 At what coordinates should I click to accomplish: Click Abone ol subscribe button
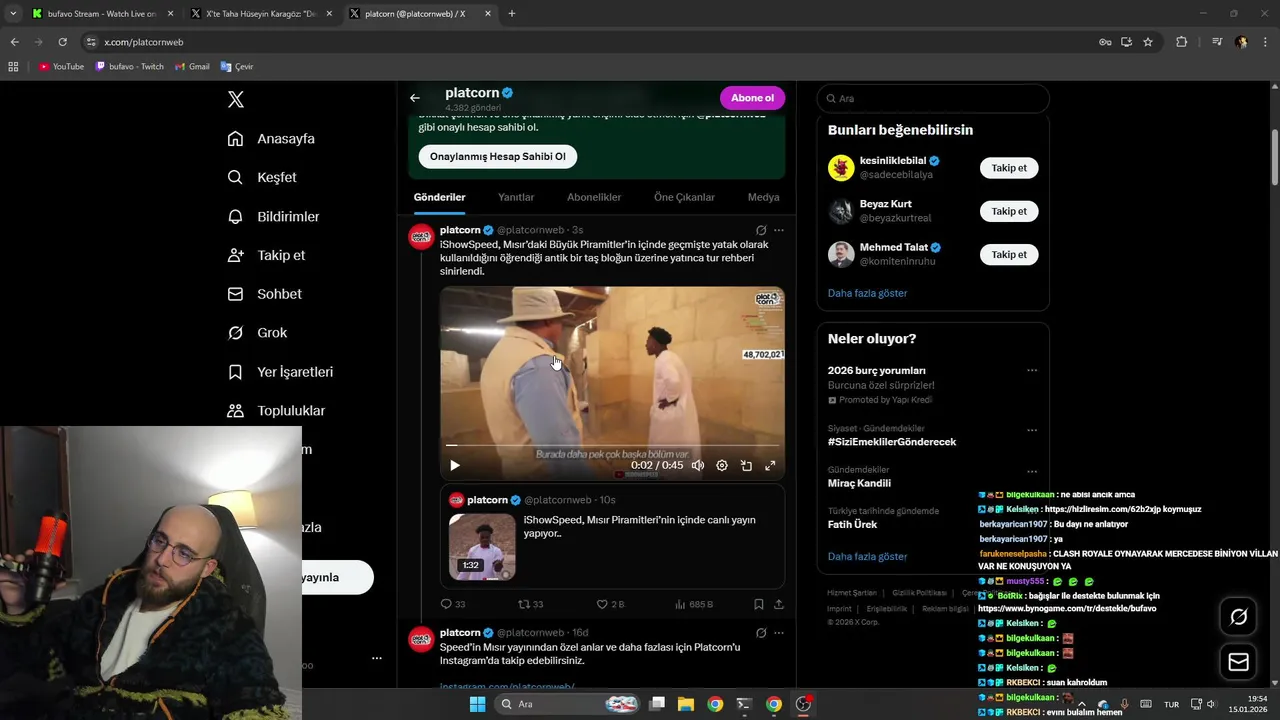coord(752,98)
